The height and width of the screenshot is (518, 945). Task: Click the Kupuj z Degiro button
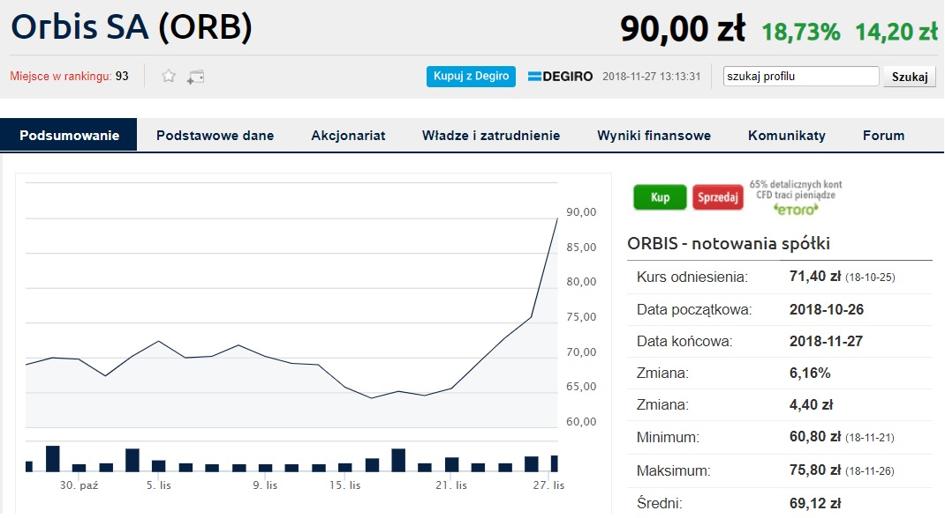click(471, 76)
